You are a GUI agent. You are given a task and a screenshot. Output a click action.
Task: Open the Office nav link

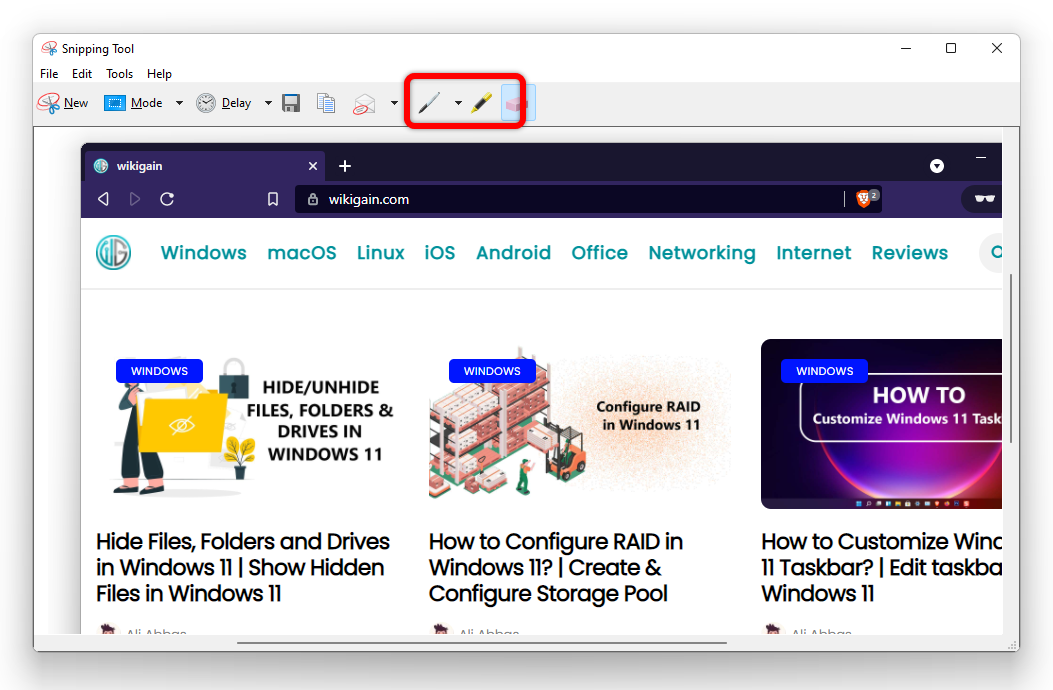click(599, 253)
